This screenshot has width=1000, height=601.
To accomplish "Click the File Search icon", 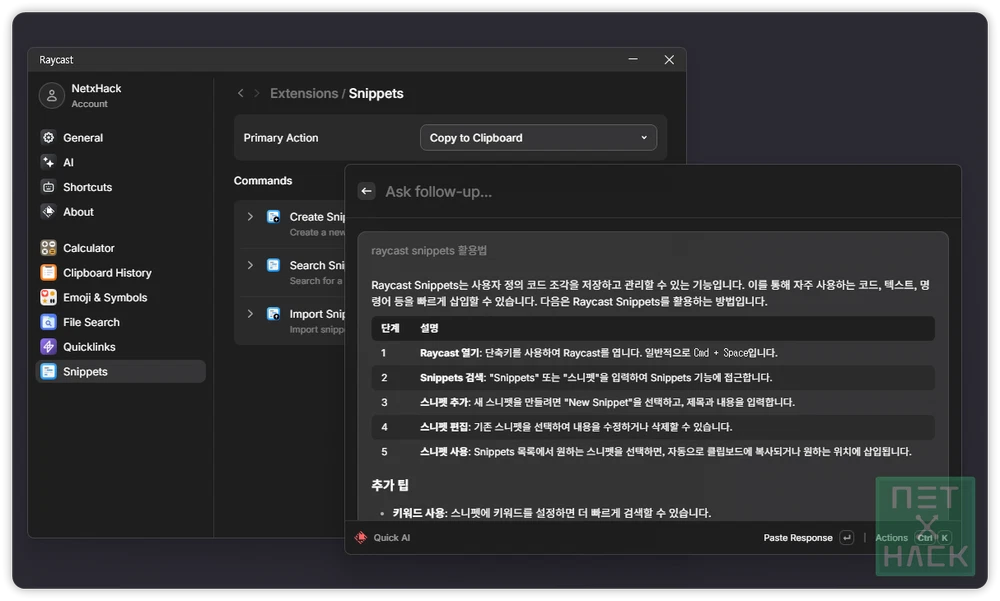I will [48, 322].
